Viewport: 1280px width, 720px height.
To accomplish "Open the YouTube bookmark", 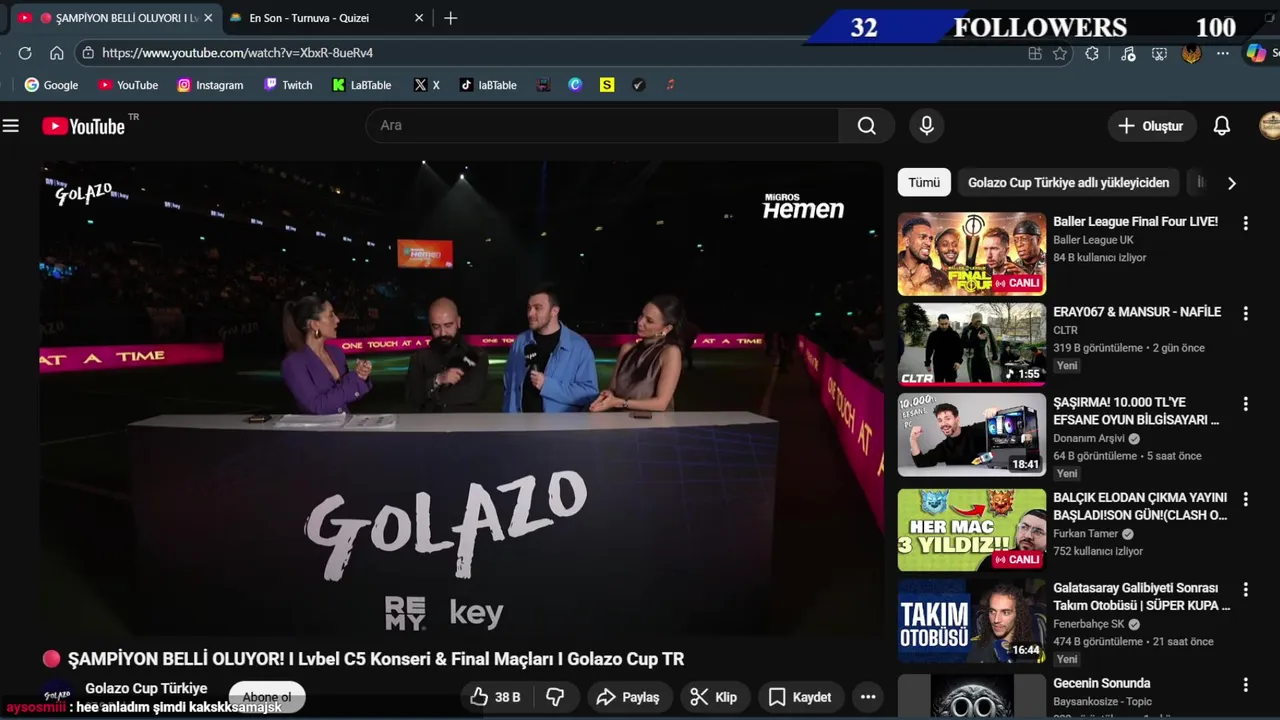I will coord(128,85).
